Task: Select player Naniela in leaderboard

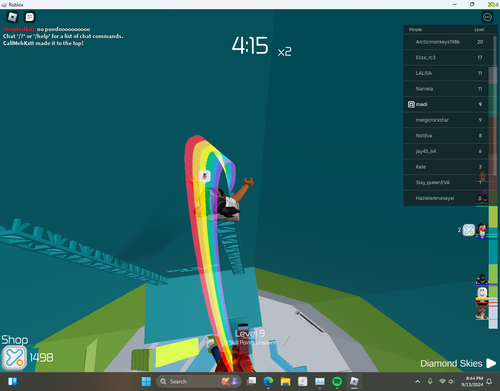Action: point(446,89)
